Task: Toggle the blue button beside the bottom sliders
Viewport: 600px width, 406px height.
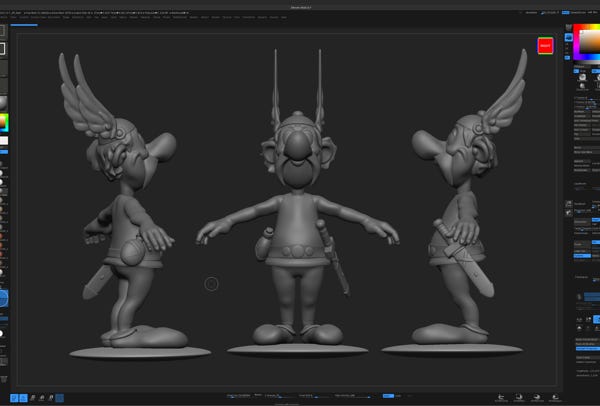Action: pos(388,396)
